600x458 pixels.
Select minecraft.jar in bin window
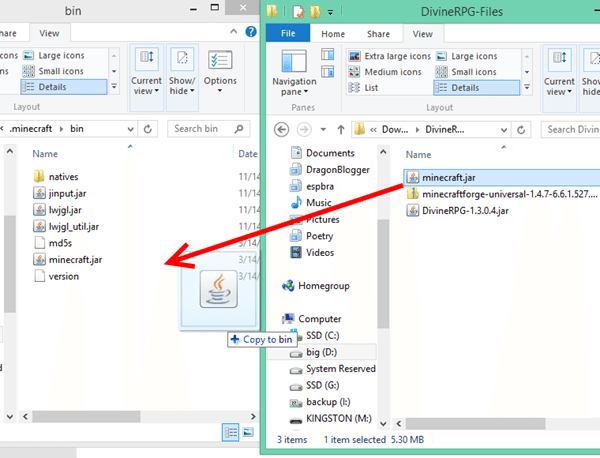point(68,260)
